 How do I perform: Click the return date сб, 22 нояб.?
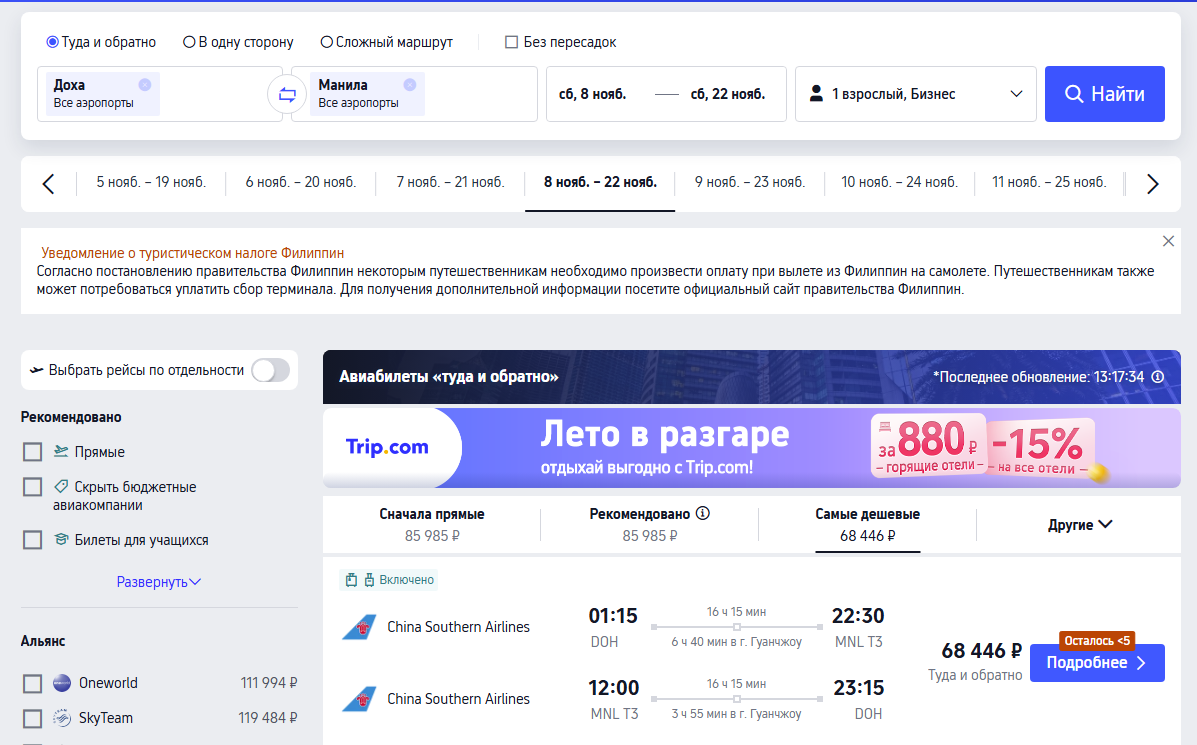pyautogui.click(x=728, y=94)
